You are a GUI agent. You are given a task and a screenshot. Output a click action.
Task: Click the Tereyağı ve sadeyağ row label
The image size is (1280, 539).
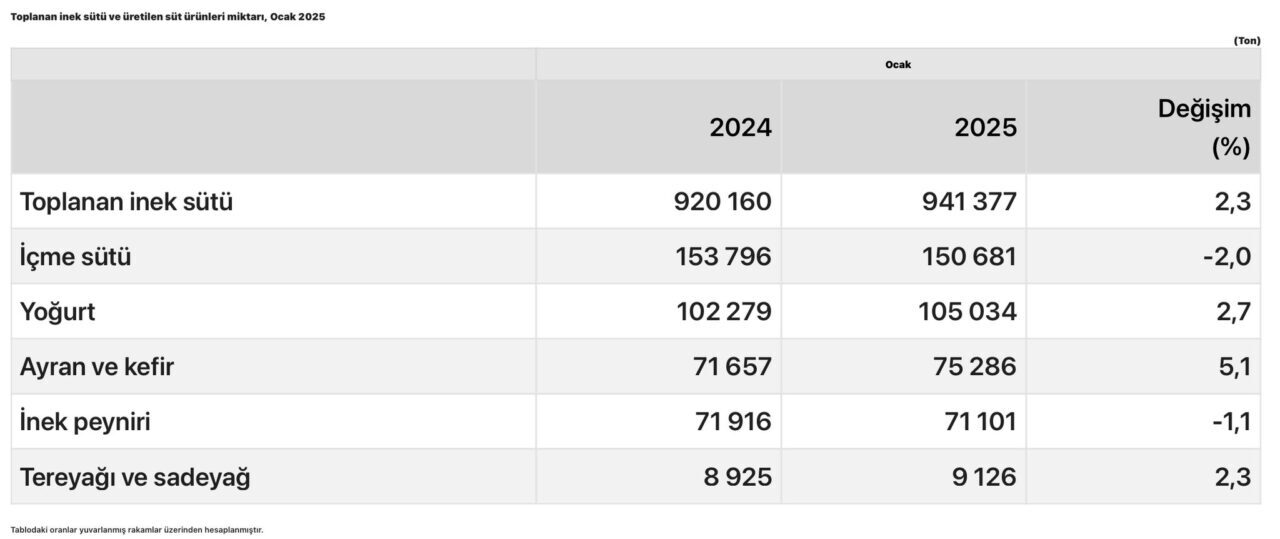click(x=135, y=477)
